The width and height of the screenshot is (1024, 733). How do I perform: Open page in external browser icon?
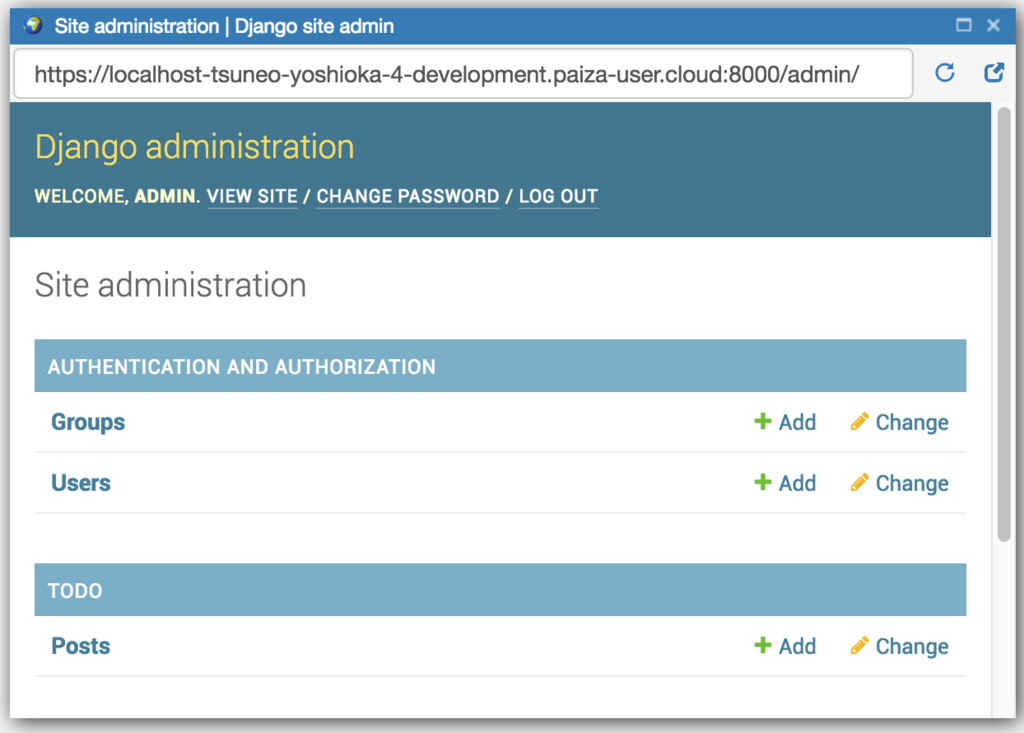point(993,73)
